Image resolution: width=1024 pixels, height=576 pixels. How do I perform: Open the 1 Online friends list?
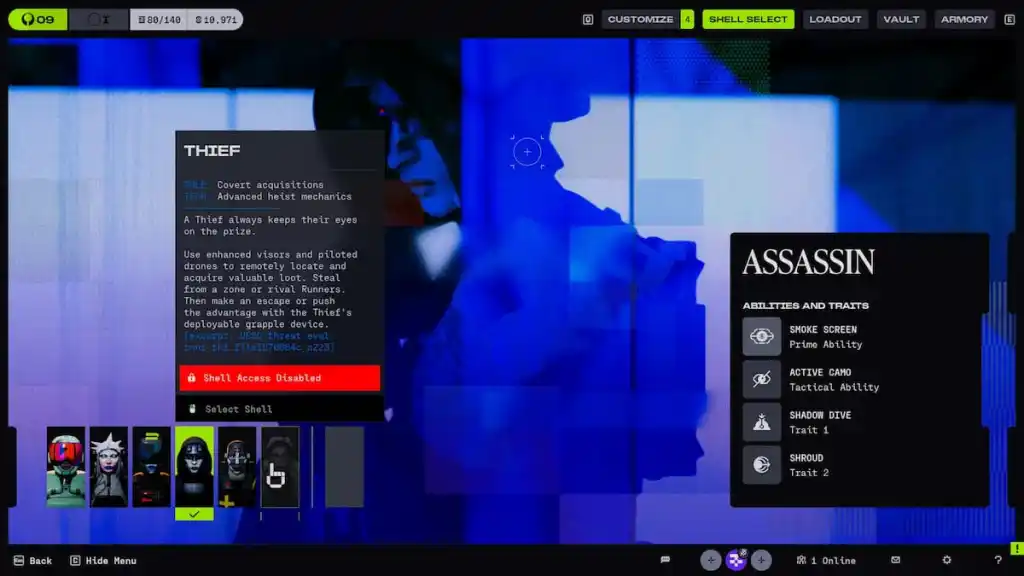click(x=826, y=560)
